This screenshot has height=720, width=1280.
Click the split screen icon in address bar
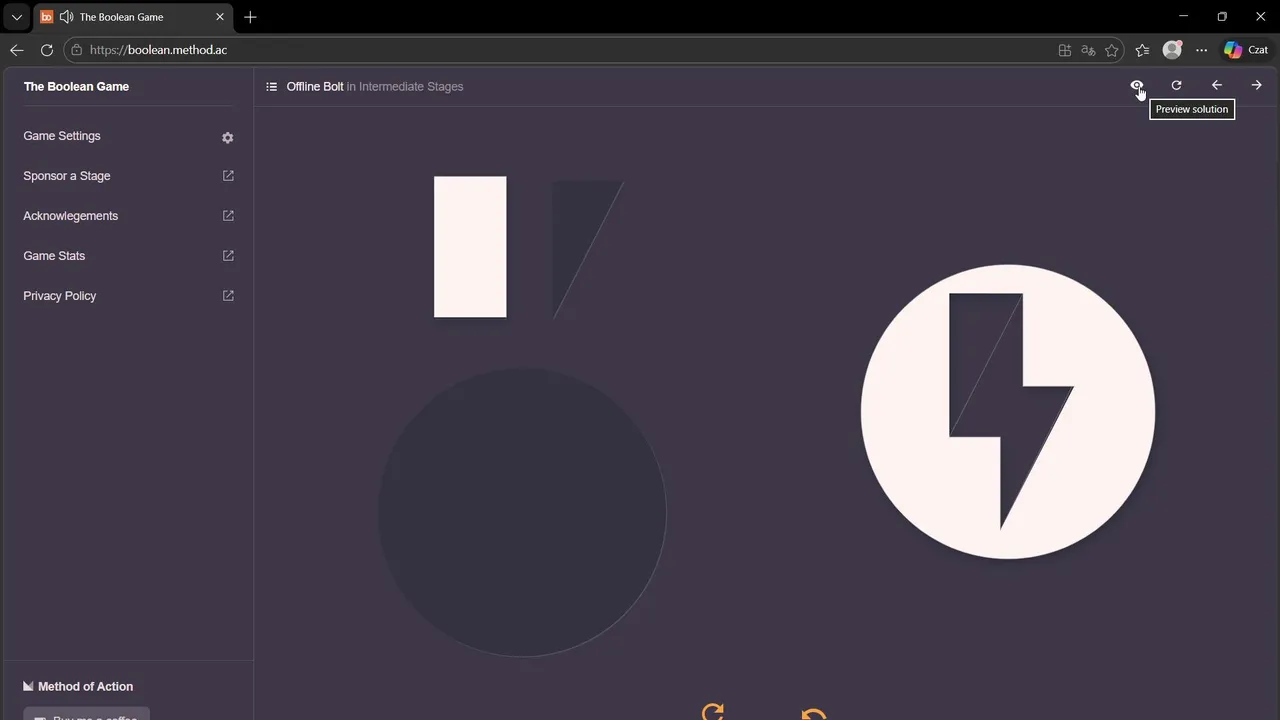pos(1065,50)
